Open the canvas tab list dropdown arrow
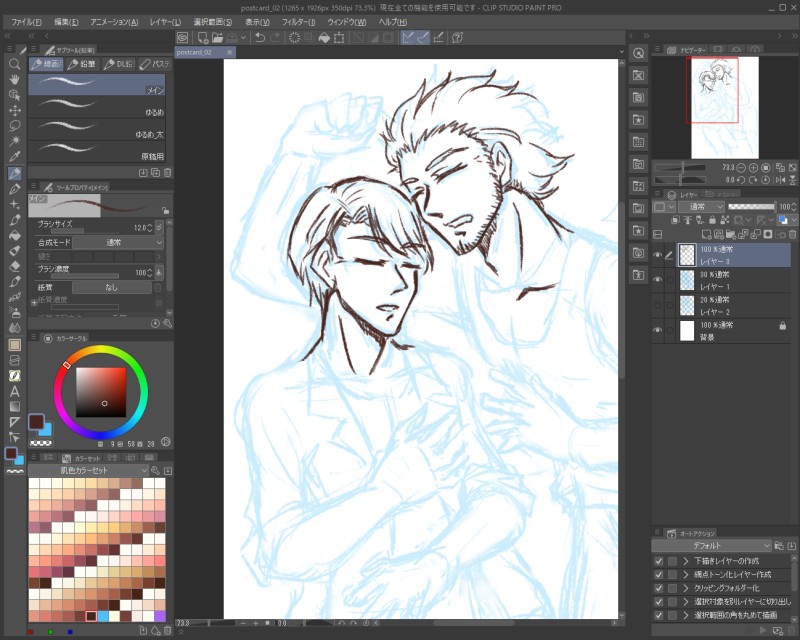 pos(621,52)
